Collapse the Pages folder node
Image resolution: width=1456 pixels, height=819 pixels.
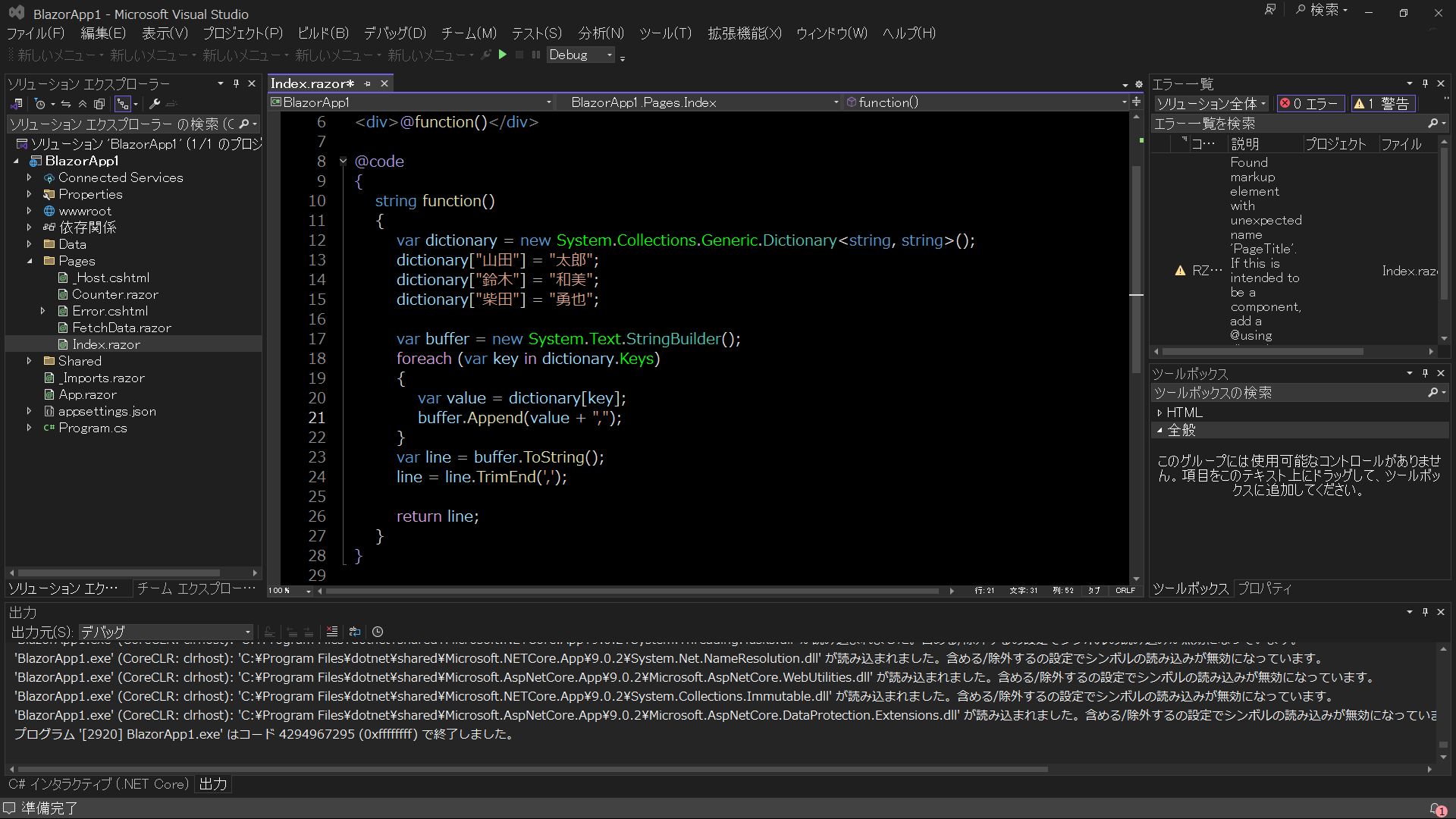pyautogui.click(x=30, y=261)
